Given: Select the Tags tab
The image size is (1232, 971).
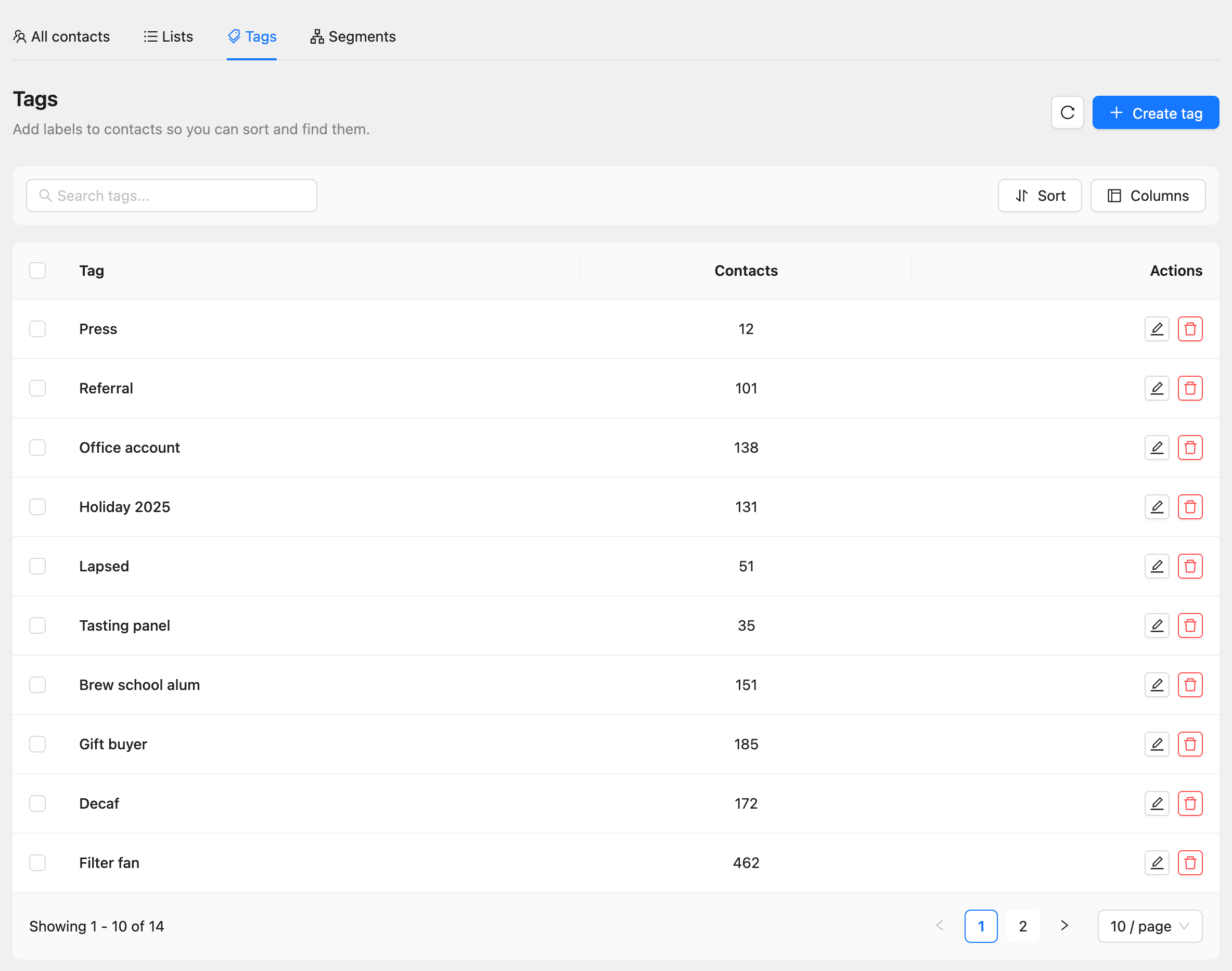Looking at the screenshot, I should tap(252, 37).
